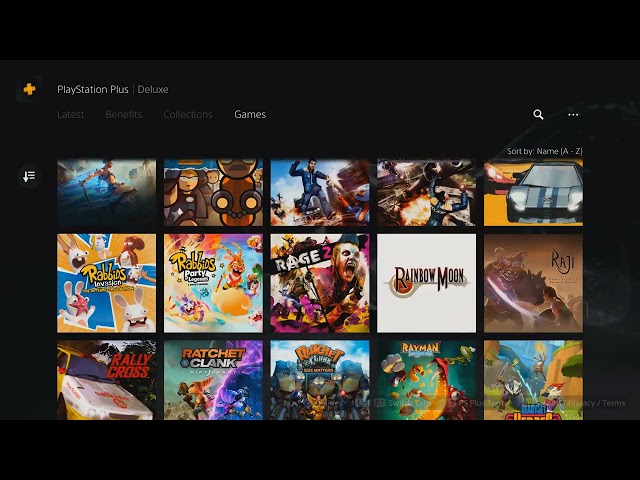Switch to the Latest tab

click(71, 114)
